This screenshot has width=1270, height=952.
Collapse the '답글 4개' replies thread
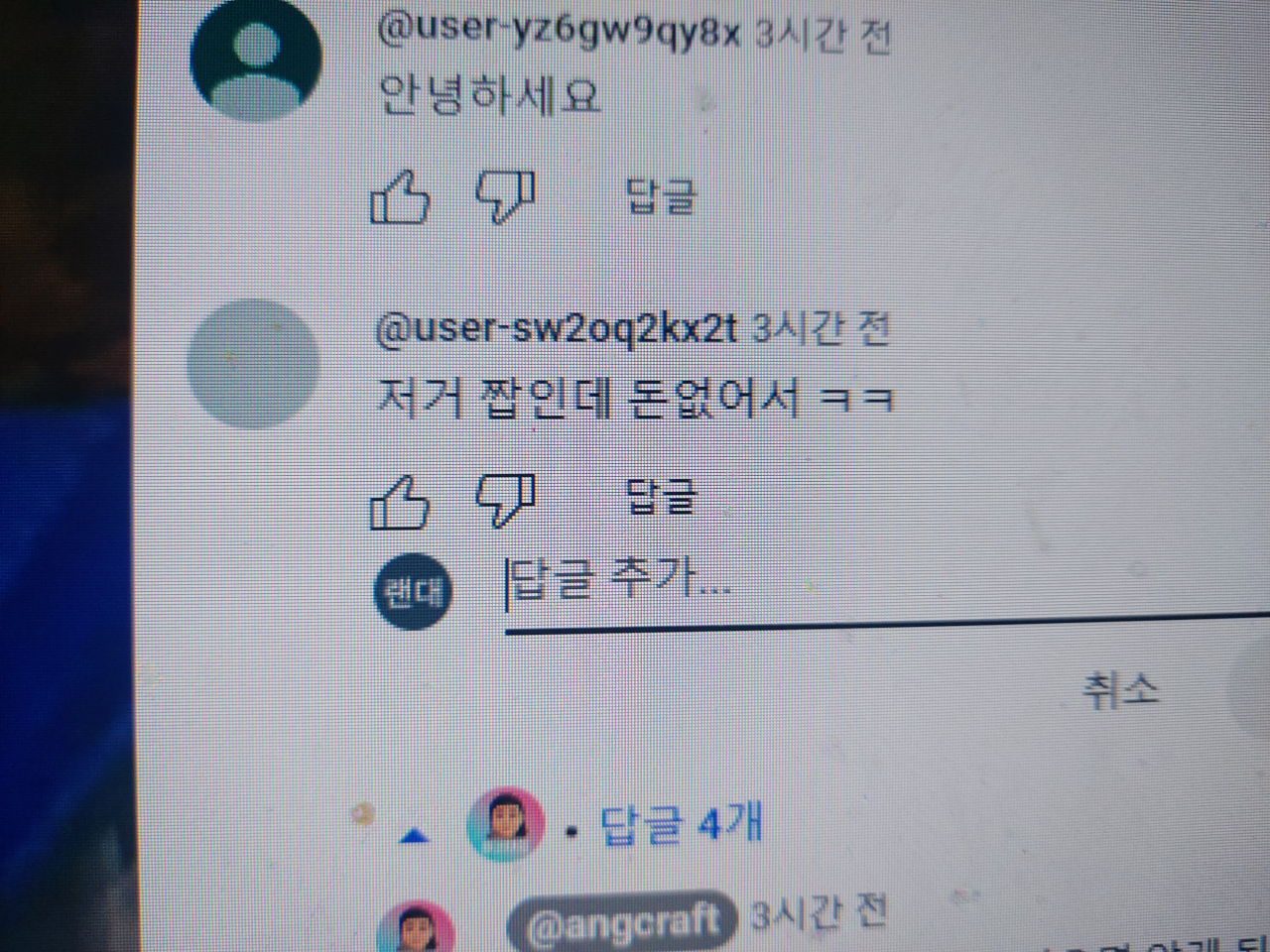click(681, 825)
